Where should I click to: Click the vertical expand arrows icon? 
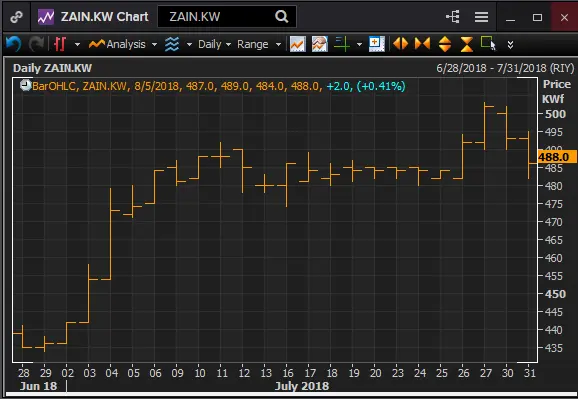point(445,44)
